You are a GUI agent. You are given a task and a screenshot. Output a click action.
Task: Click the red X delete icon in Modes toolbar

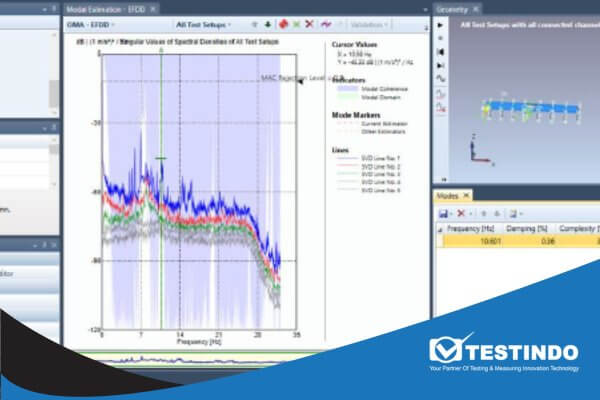tap(461, 213)
